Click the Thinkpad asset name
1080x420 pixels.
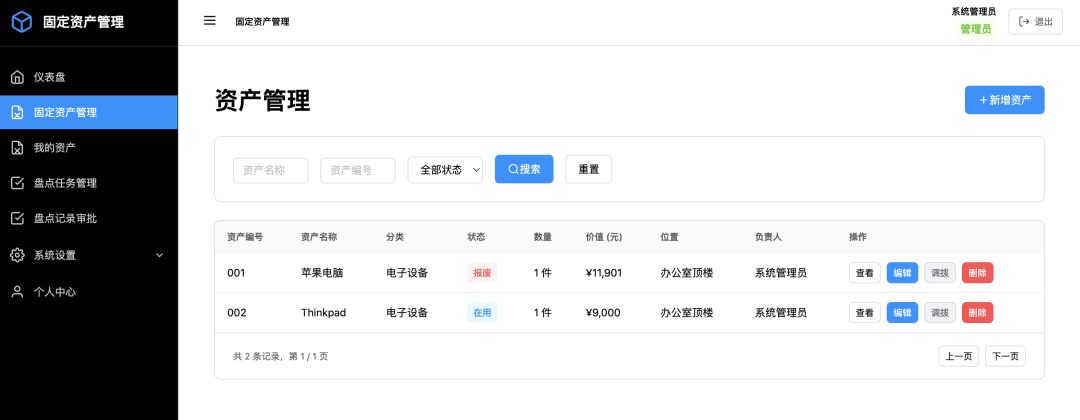tap(323, 313)
